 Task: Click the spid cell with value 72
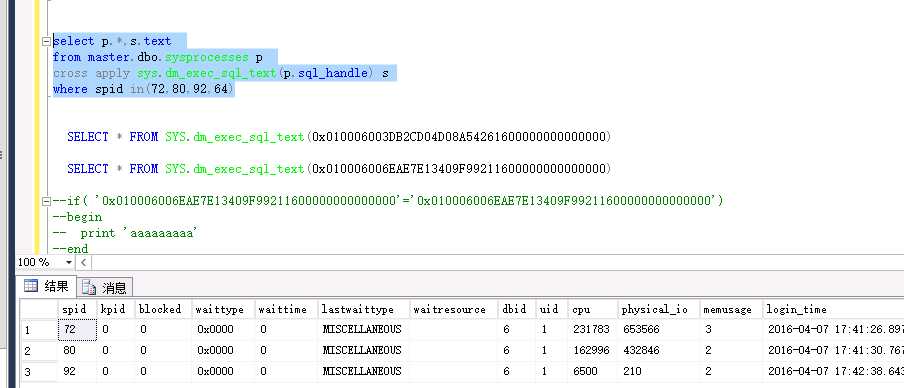[77, 329]
